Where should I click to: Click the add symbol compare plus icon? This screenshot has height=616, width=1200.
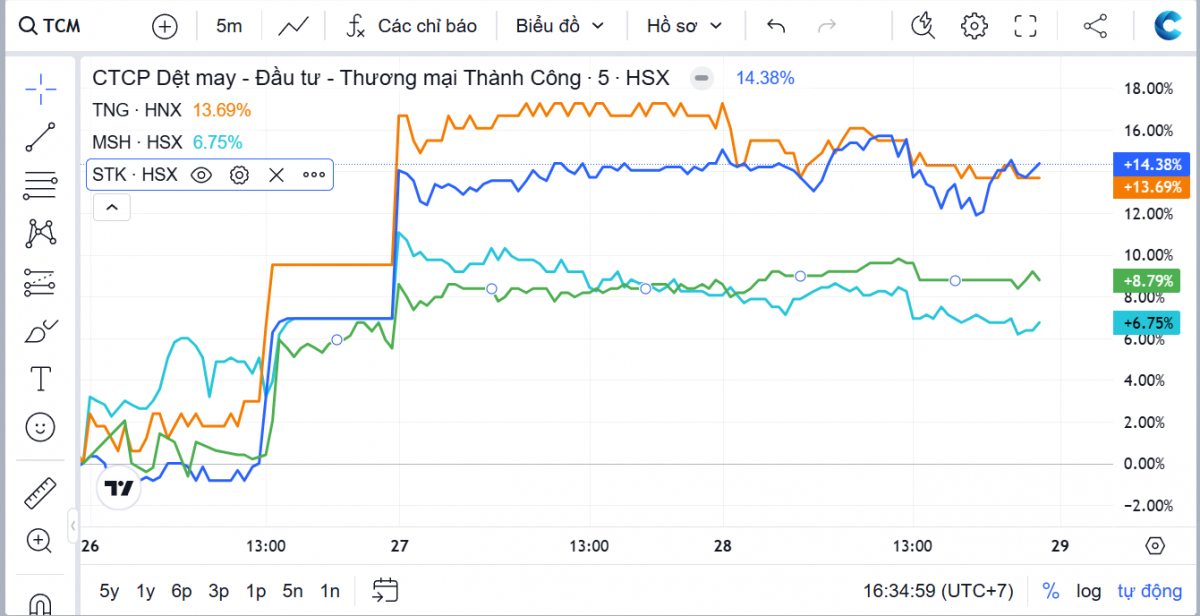164,26
